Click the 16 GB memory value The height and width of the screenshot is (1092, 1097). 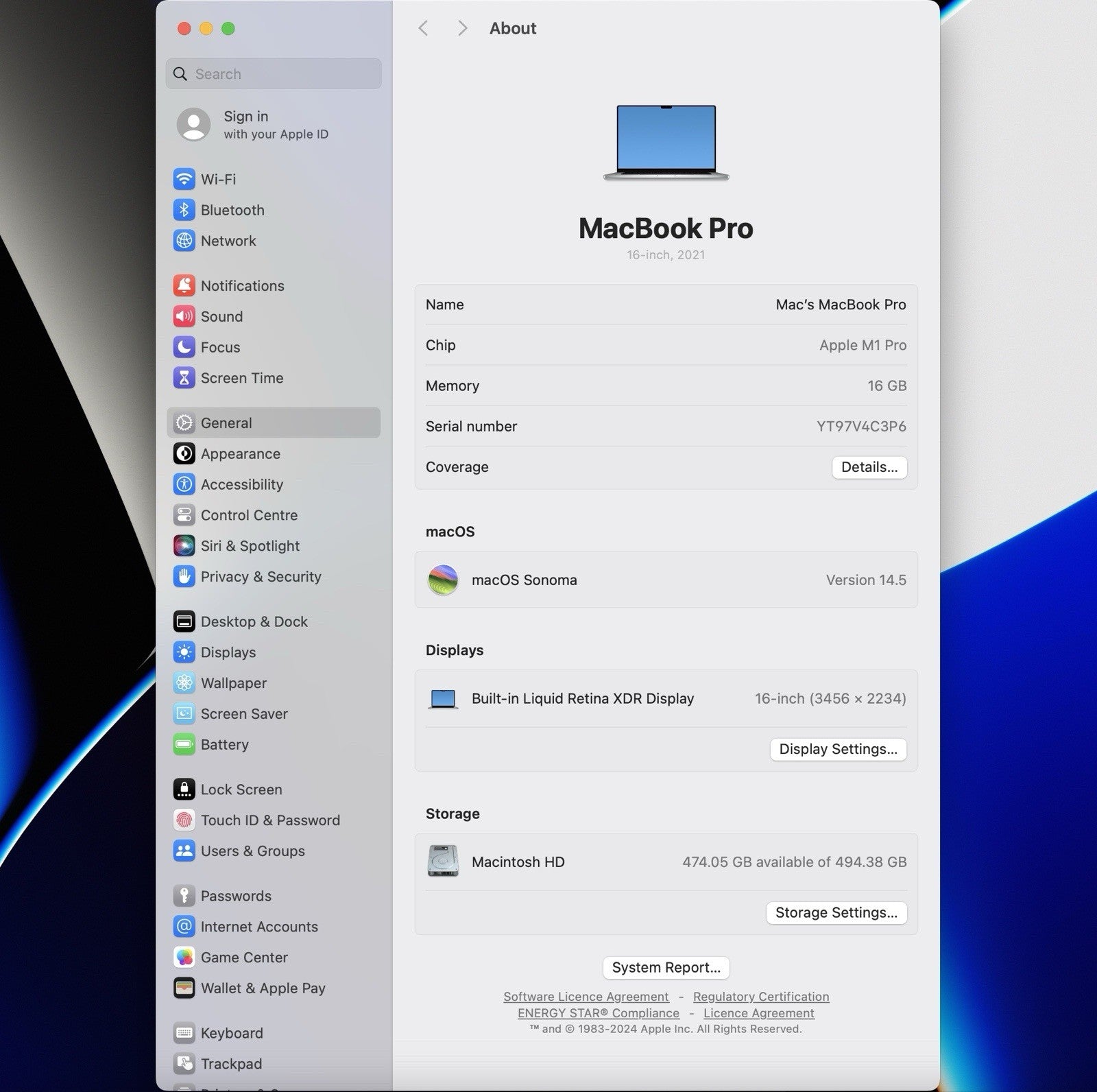[887, 386]
